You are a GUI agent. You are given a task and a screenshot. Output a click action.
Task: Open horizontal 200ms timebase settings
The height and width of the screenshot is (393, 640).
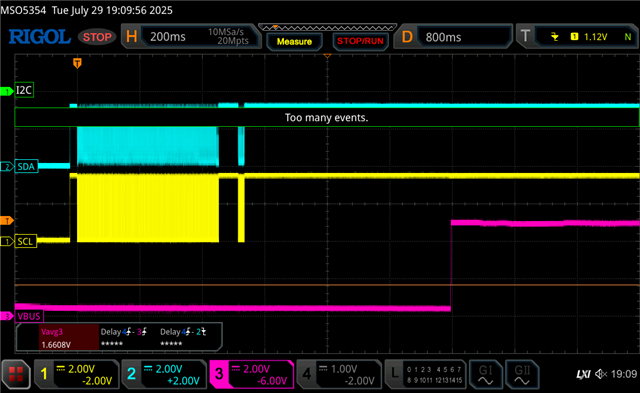tap(191, 36)
